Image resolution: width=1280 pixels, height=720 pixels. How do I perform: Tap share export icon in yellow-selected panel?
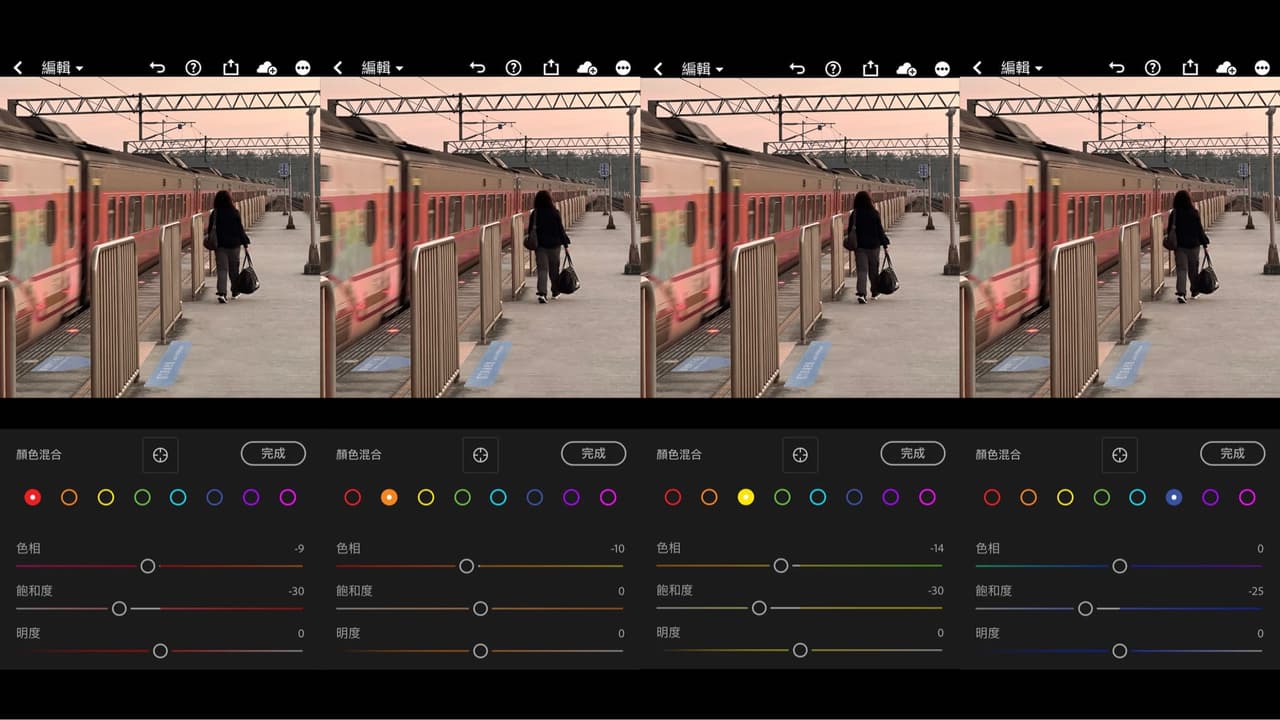(870, 68)
